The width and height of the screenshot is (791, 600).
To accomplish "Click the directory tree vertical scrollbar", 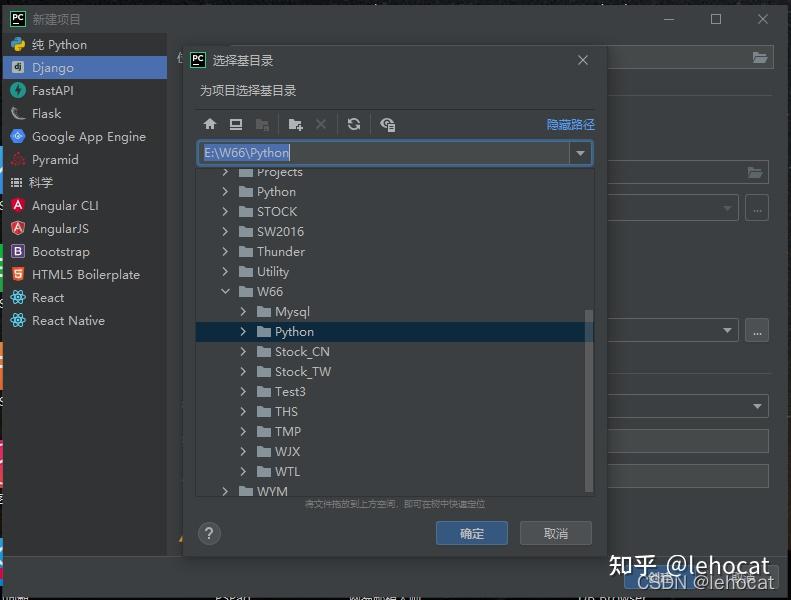I will click(x=588, y=400).
